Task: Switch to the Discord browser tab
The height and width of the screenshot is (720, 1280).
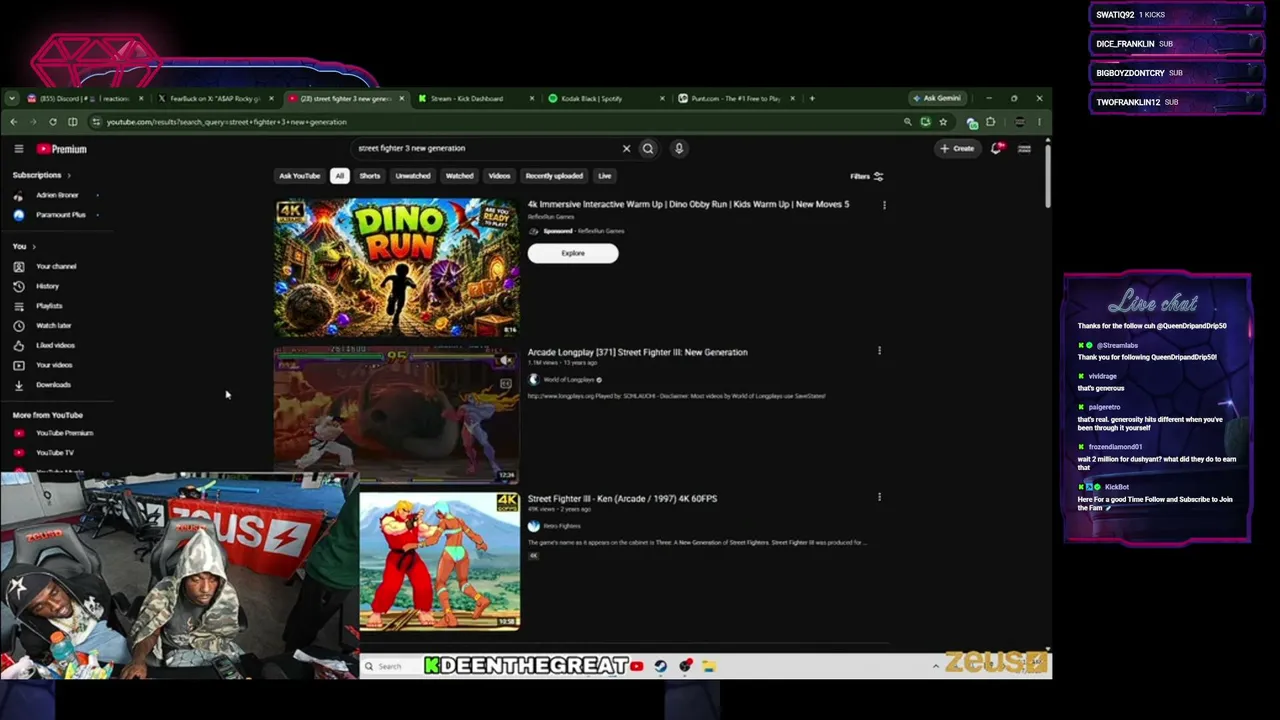Action: (x=85, y=99)
